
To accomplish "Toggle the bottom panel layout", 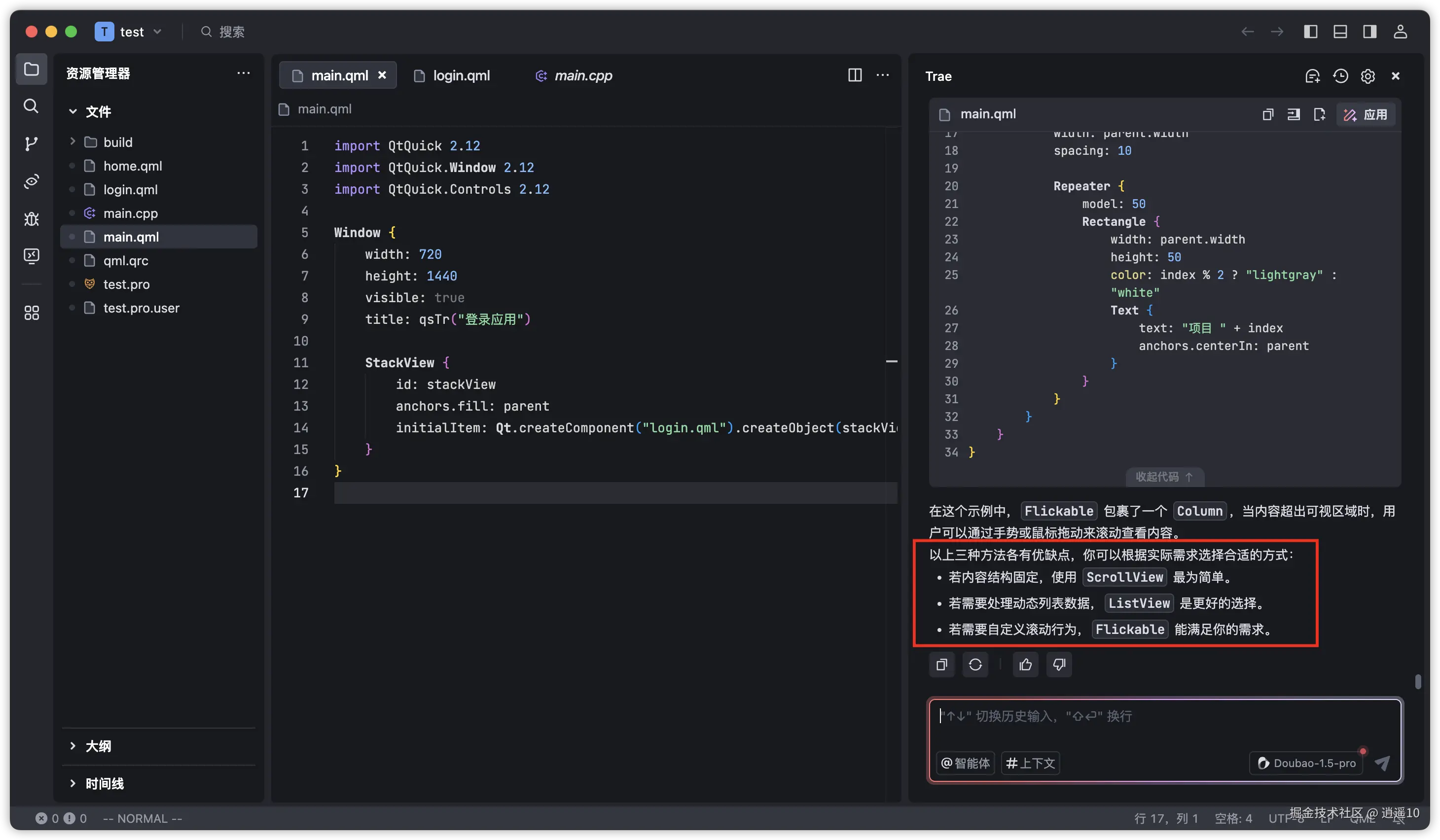I will (x=1340, y=32).
